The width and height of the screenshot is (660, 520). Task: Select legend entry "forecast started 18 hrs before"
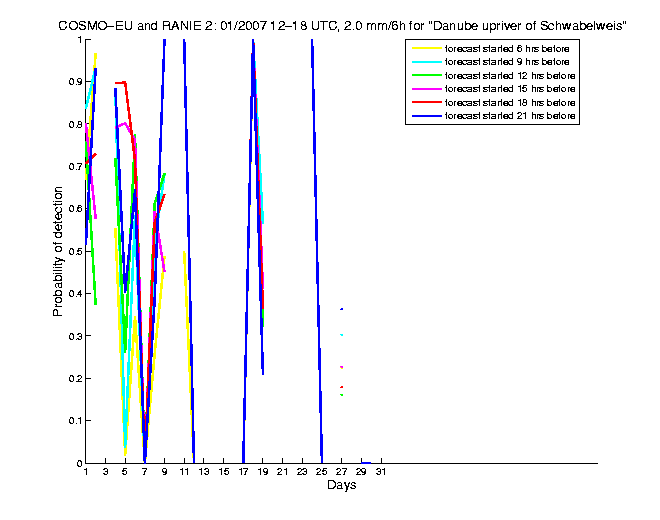click(510, 103)
